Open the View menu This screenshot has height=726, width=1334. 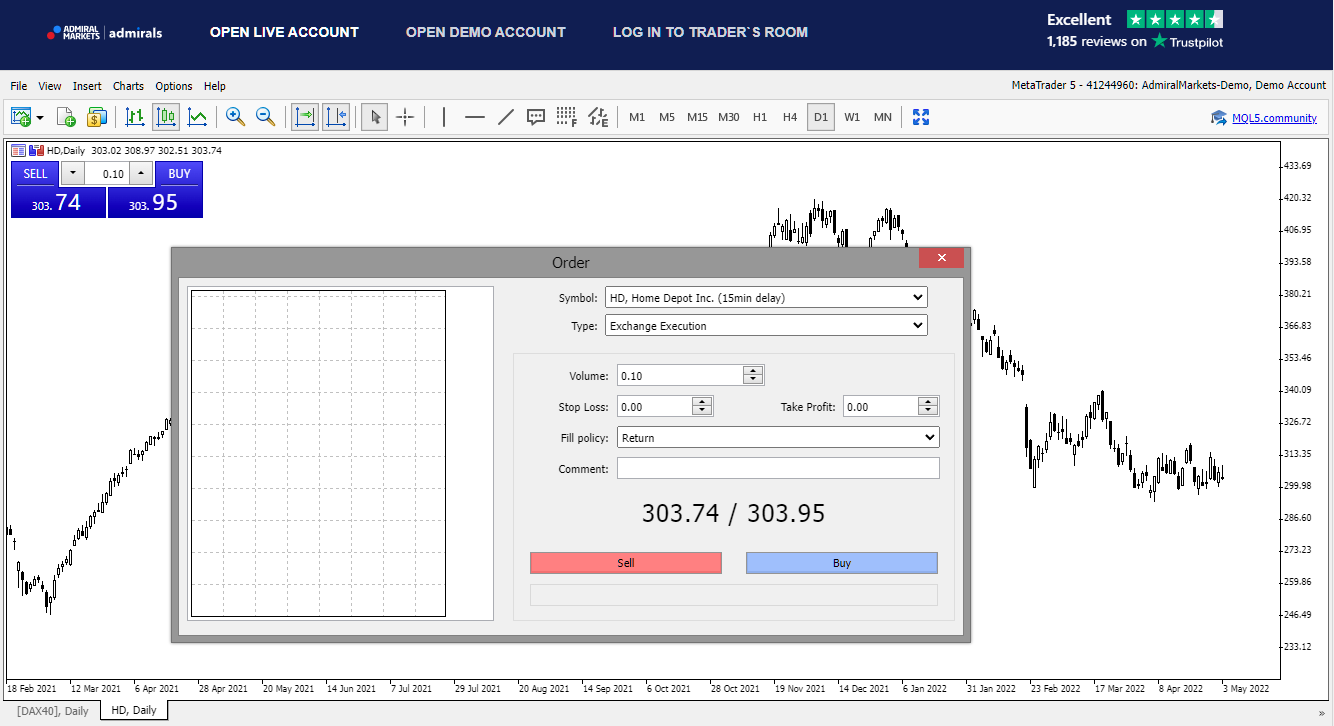coord(50,86)
